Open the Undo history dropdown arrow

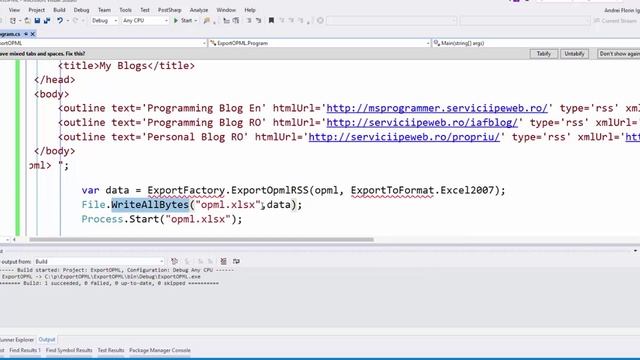point(68,20)
